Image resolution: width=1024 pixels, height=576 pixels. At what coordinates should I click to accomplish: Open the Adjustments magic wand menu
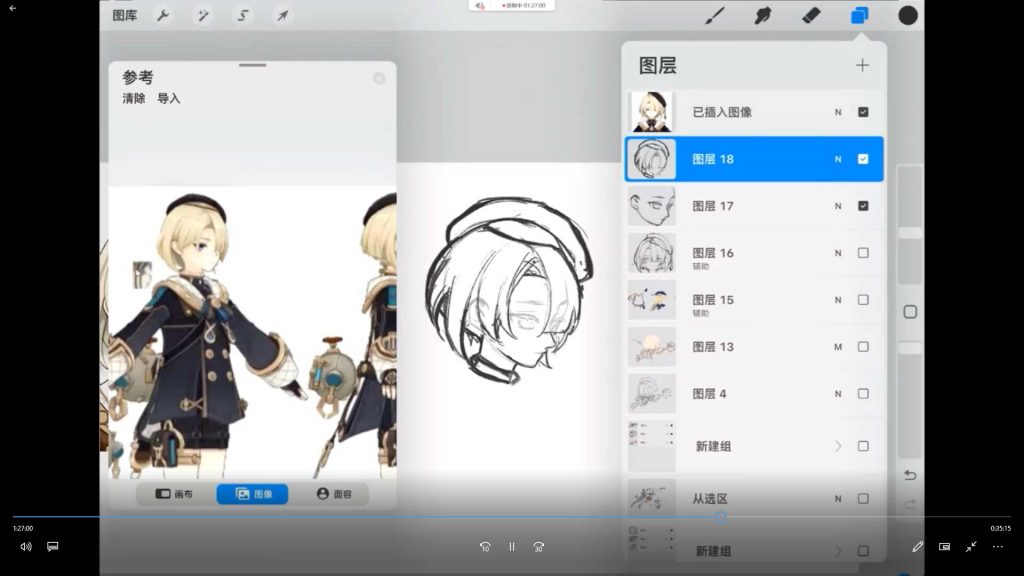coord(203,16)
